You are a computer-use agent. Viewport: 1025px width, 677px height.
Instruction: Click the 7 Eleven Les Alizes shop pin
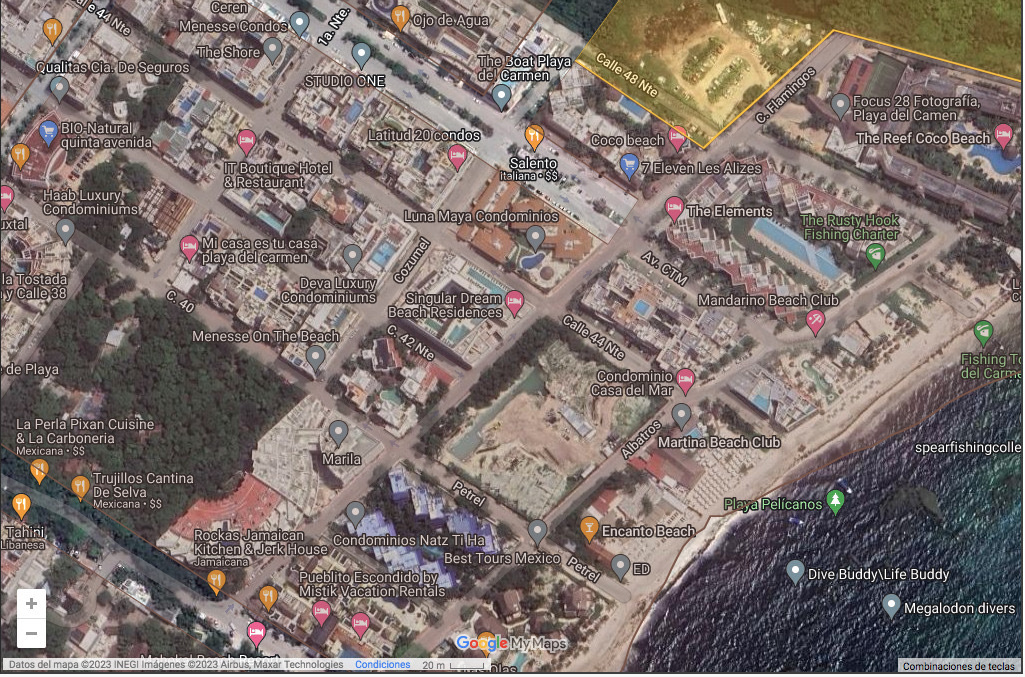coord(629,165)
